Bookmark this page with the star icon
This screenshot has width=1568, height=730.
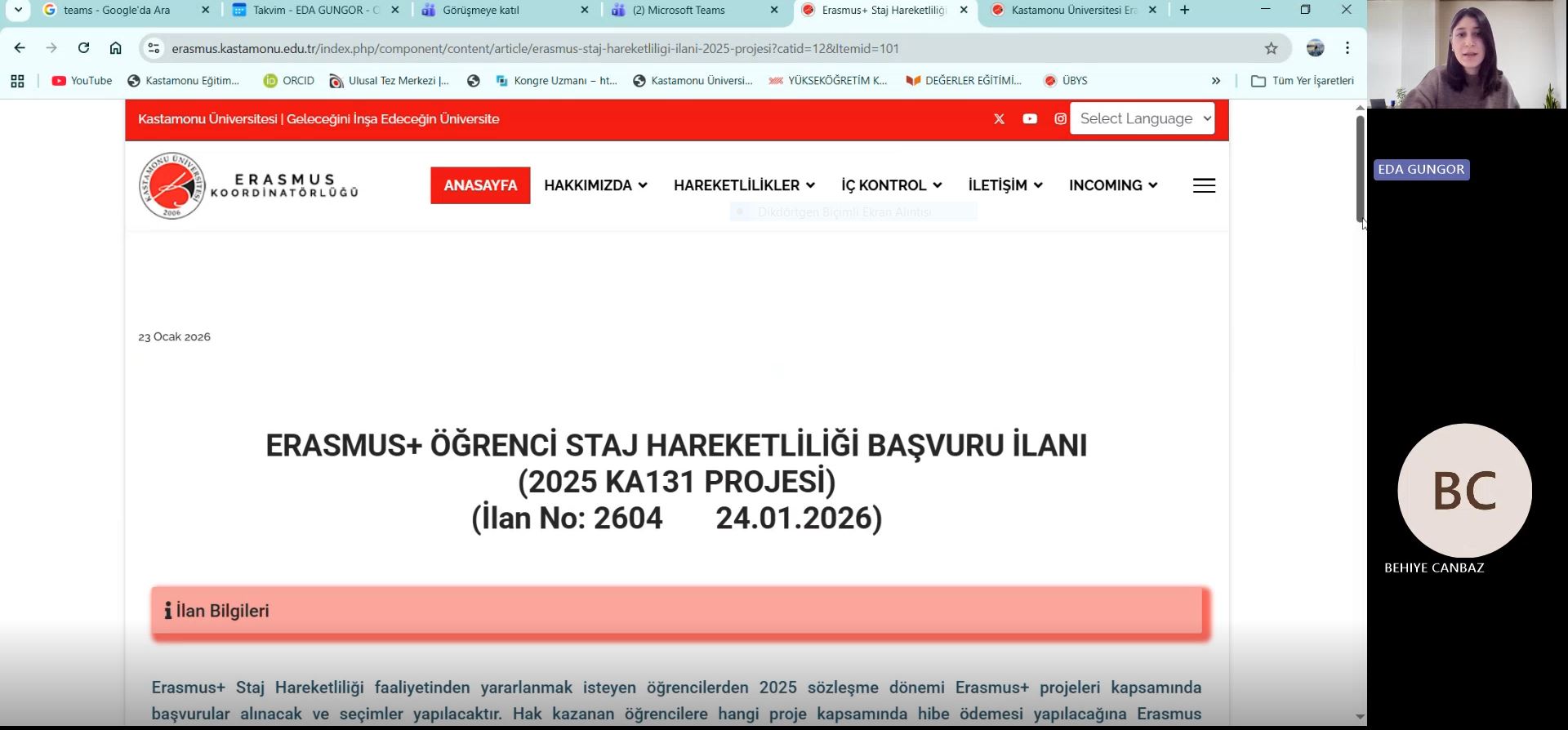tap(1271, 48)
